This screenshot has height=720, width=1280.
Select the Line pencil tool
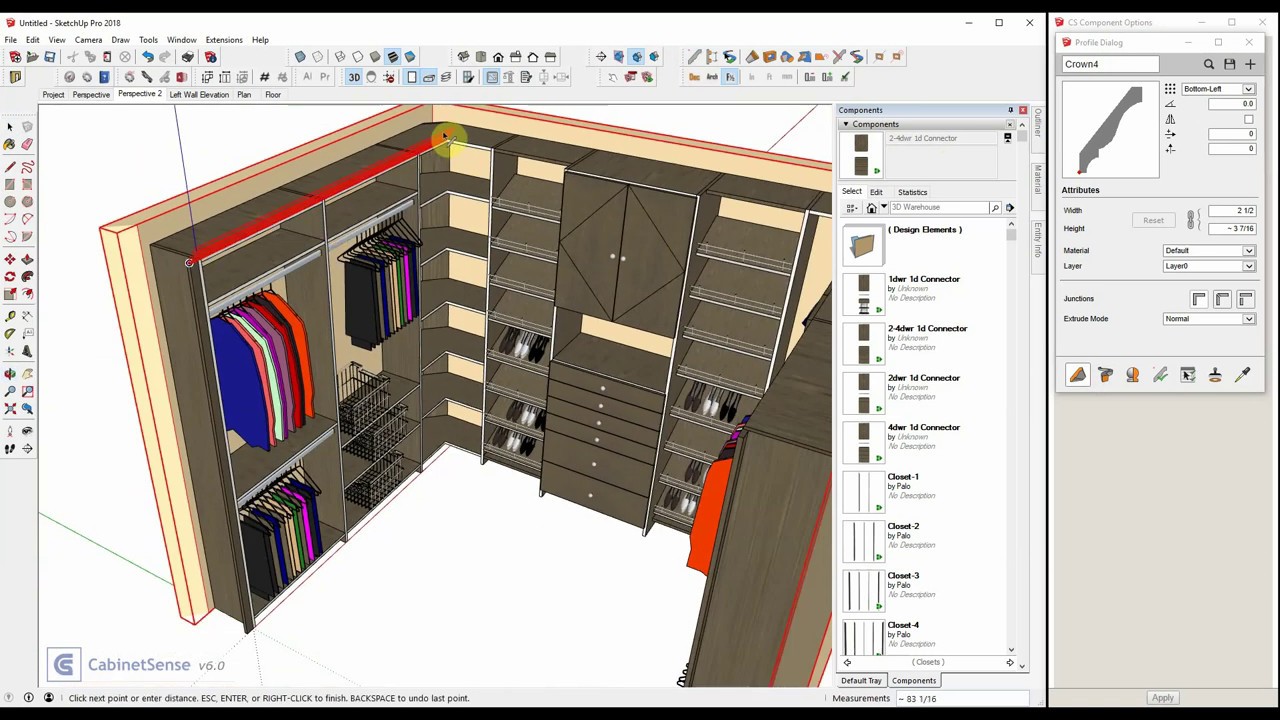(x=10, y=167)
